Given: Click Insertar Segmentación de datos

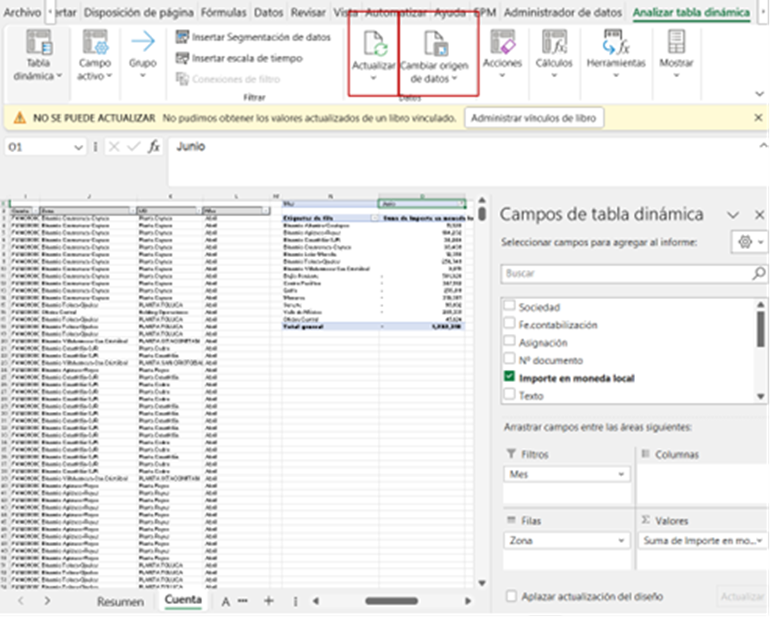Looking at the screenshot, I should tap(253, 37).
